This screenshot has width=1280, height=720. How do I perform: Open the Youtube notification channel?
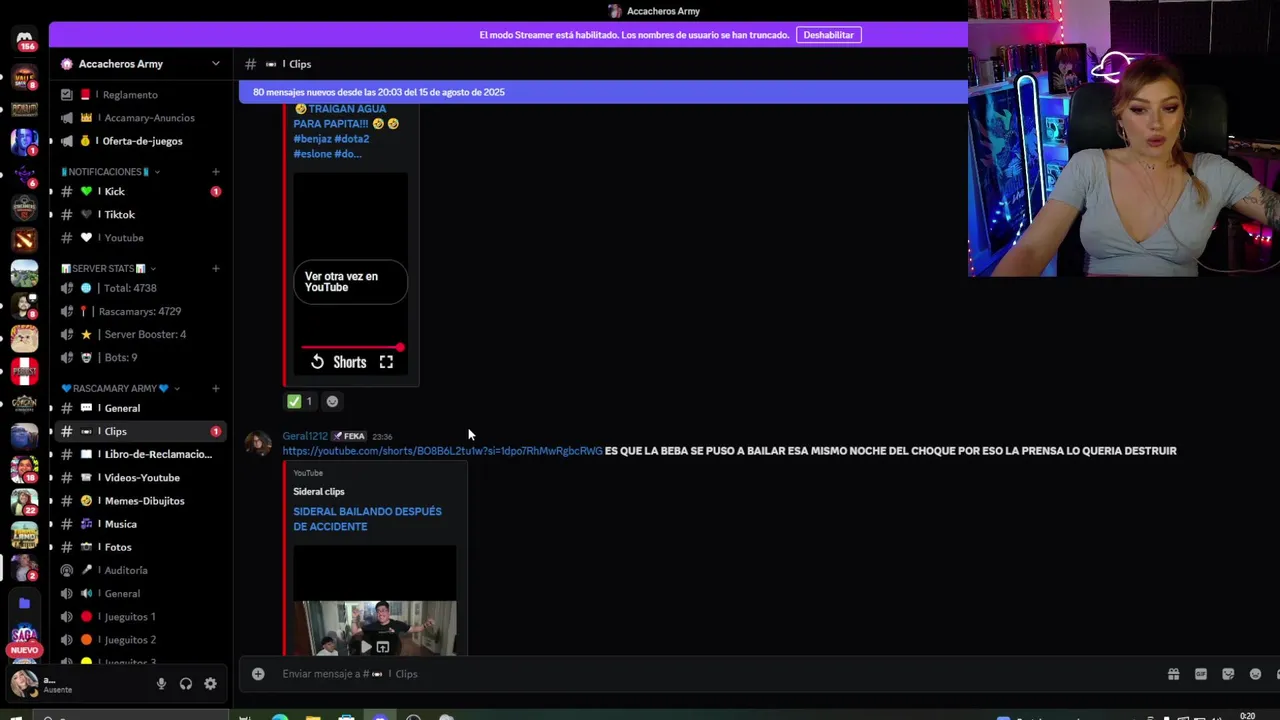[x=141, y=238]
